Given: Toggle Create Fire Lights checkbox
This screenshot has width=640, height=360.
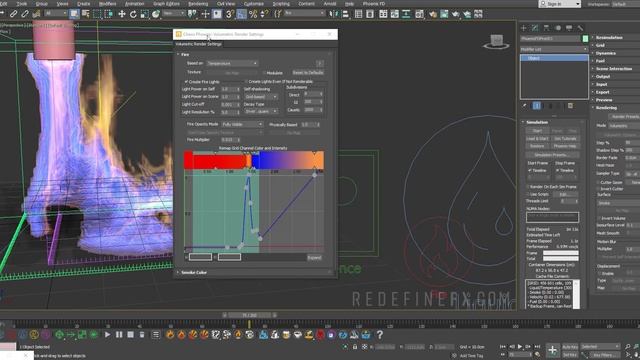Looking at the screenshot, I should (x=186, y=82).
